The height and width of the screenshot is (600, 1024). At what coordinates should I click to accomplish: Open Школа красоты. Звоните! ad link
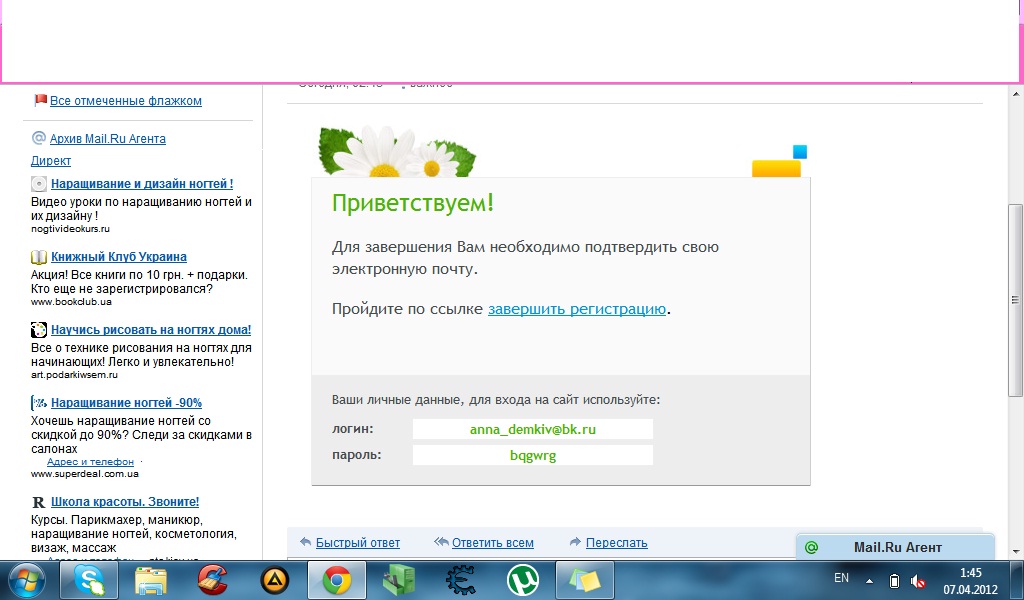click(125, 502)
